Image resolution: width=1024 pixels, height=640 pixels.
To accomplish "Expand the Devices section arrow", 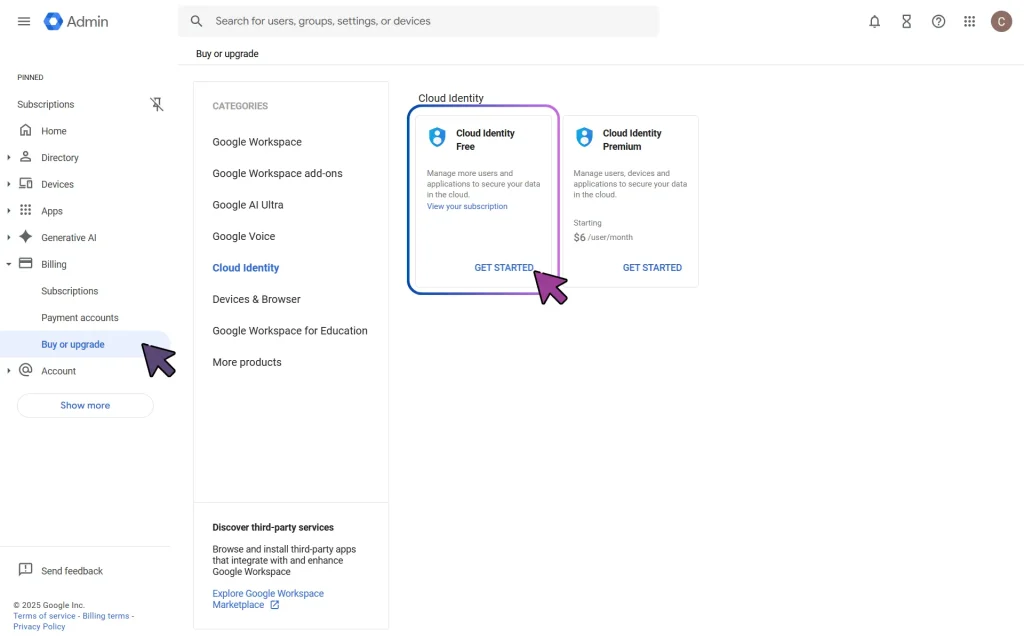I will (8, 184).
